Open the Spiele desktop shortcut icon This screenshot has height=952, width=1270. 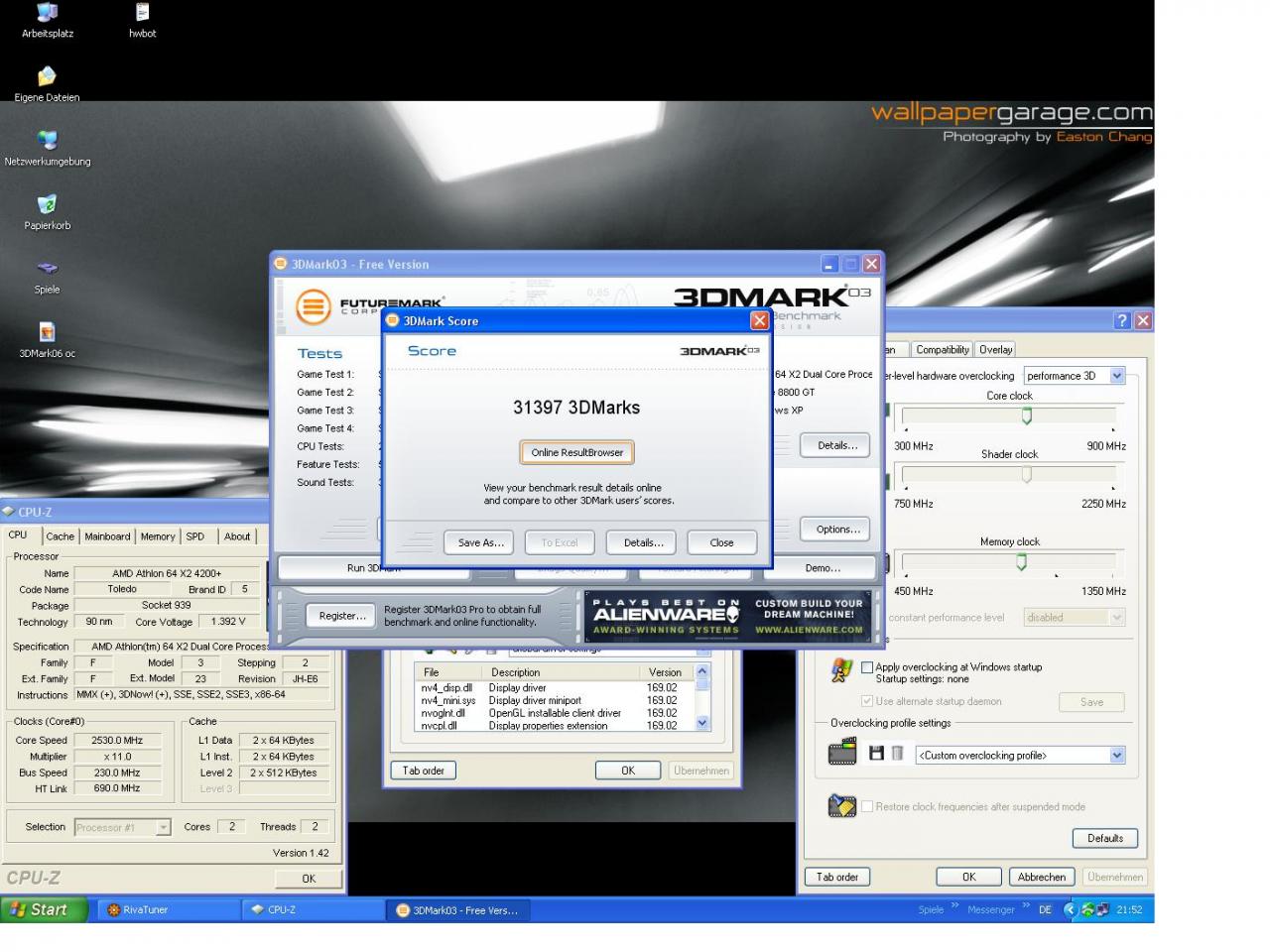(47, 269)
